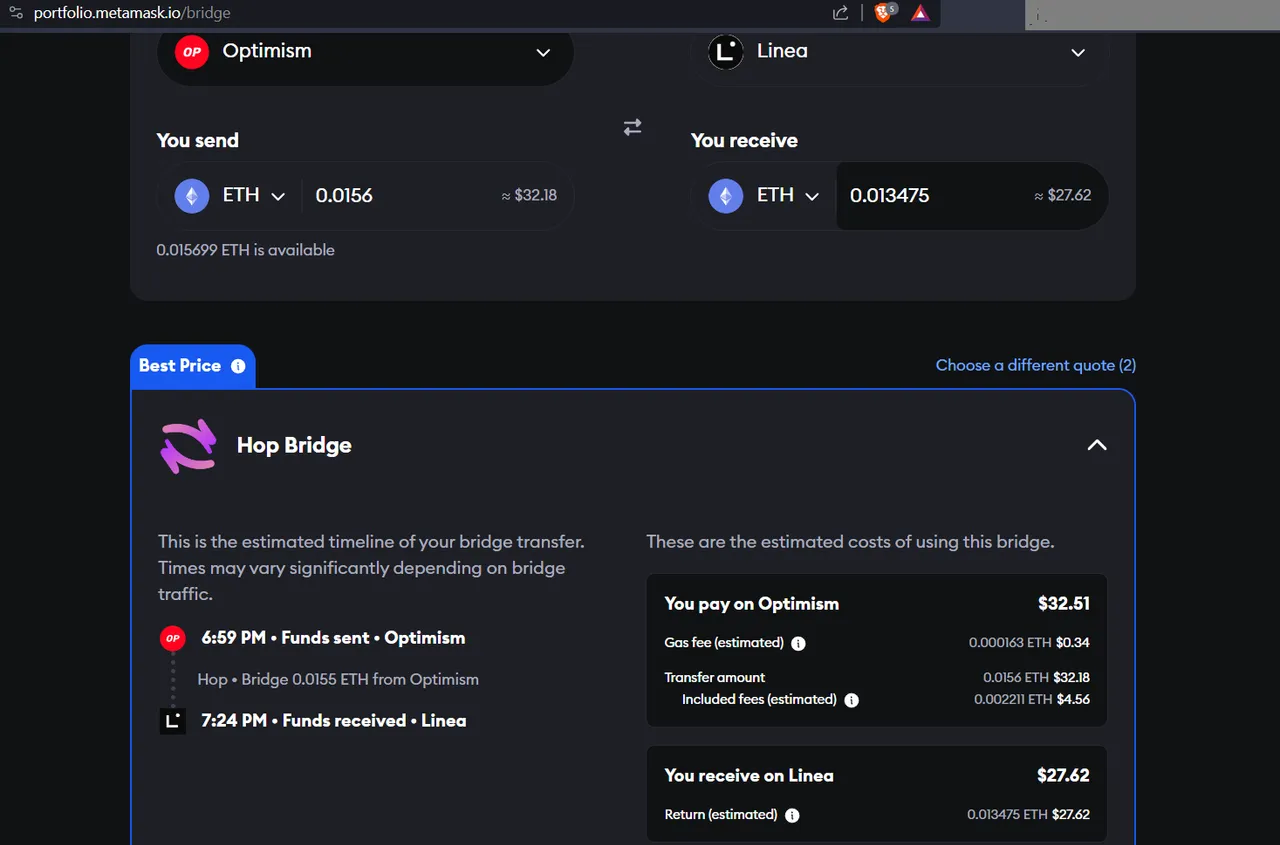1280x845 pixels.
Task: Click the Optimism icon in timeline
Action: 173,638
